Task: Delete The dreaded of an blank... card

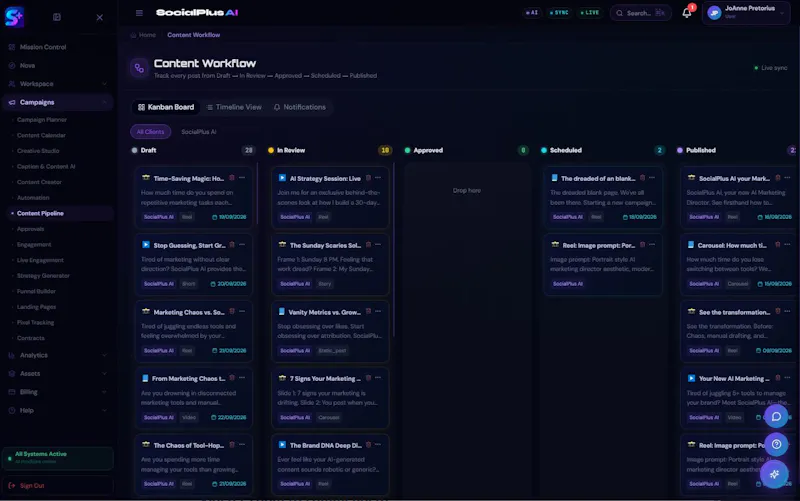Action: tap(642, 178)
